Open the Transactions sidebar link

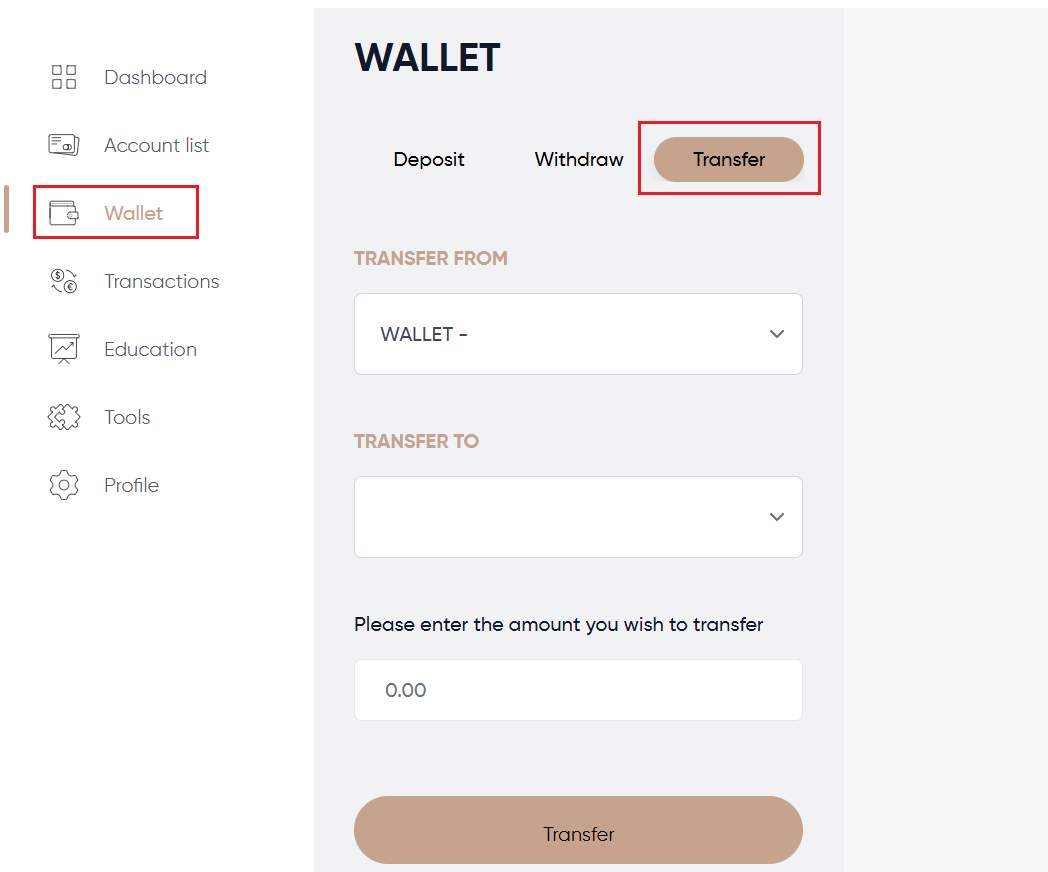161,281
